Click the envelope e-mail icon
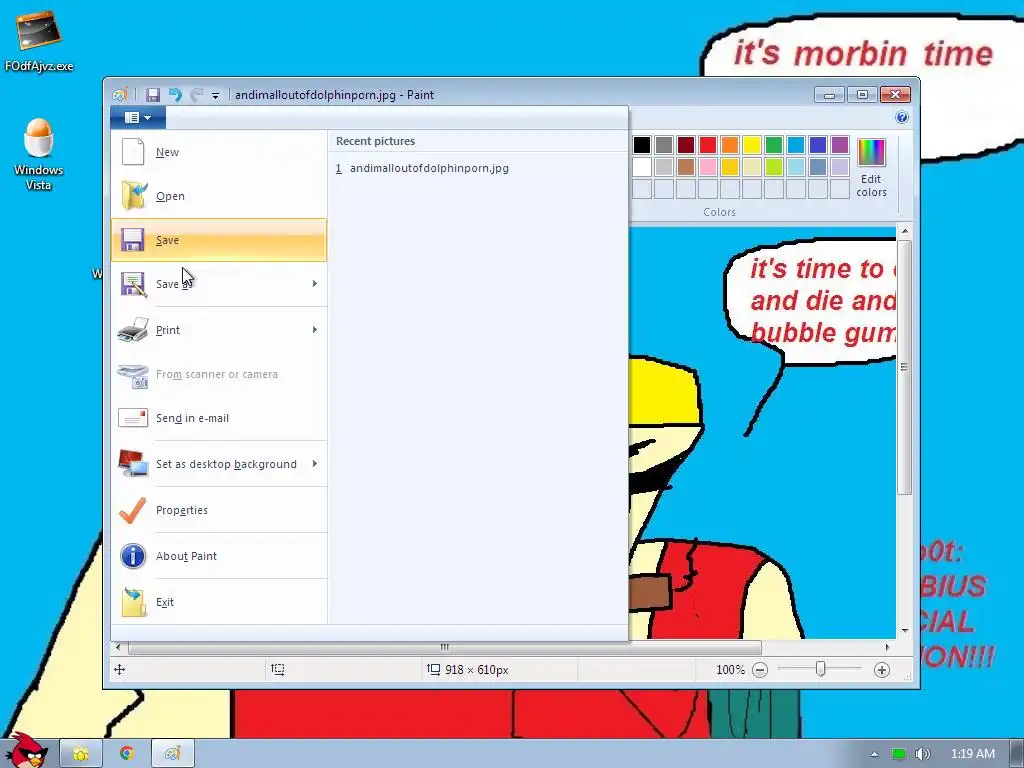1024x768 pixels. (x=133, y=418)
